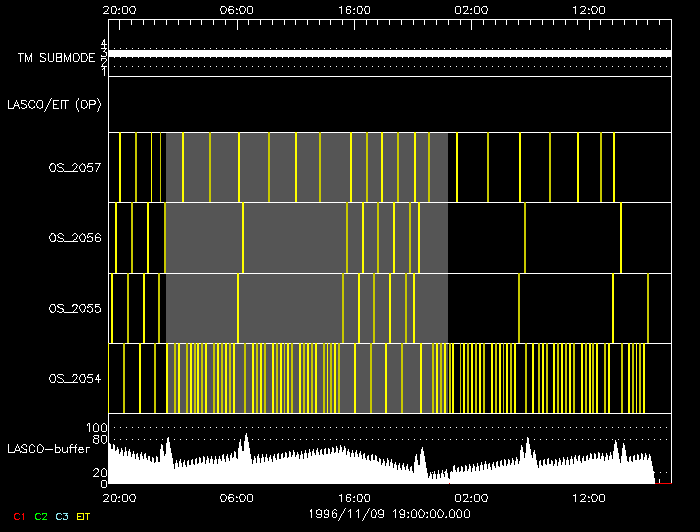Click the red C1 legend entry
This screenshot has width=700, height=532.
18,516
